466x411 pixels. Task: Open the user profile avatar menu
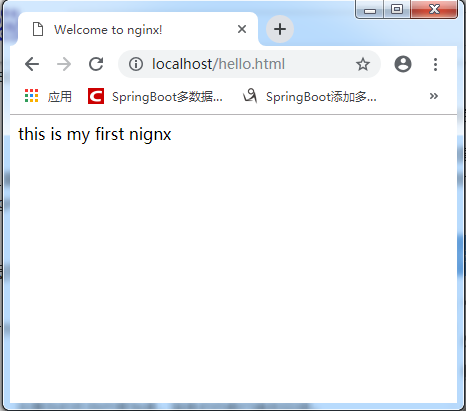tap(403, 64)
